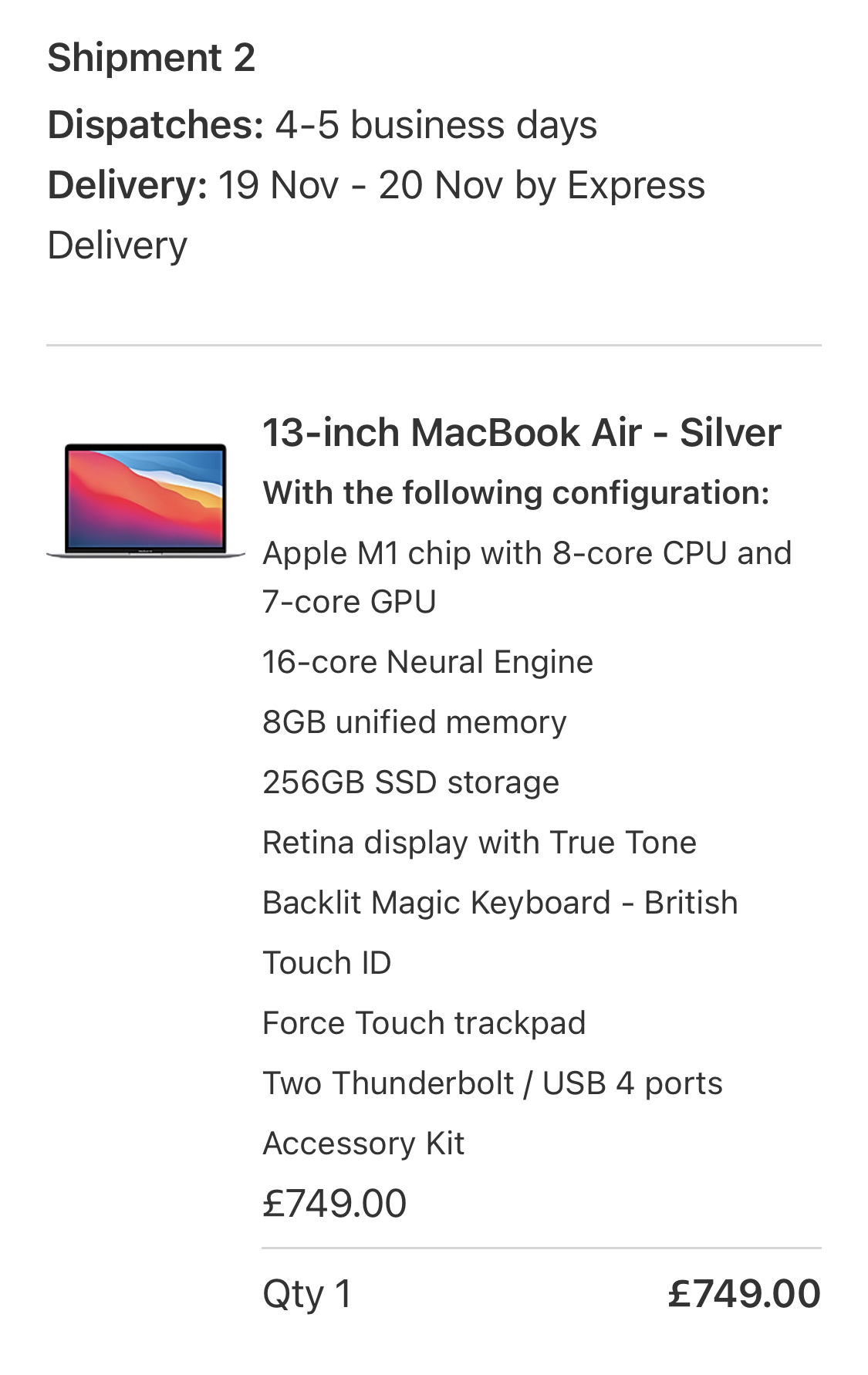The height and width of the screenshot is (1375, 868).
Task: Click the 7-core GPU text line
Action: [350, 602]
